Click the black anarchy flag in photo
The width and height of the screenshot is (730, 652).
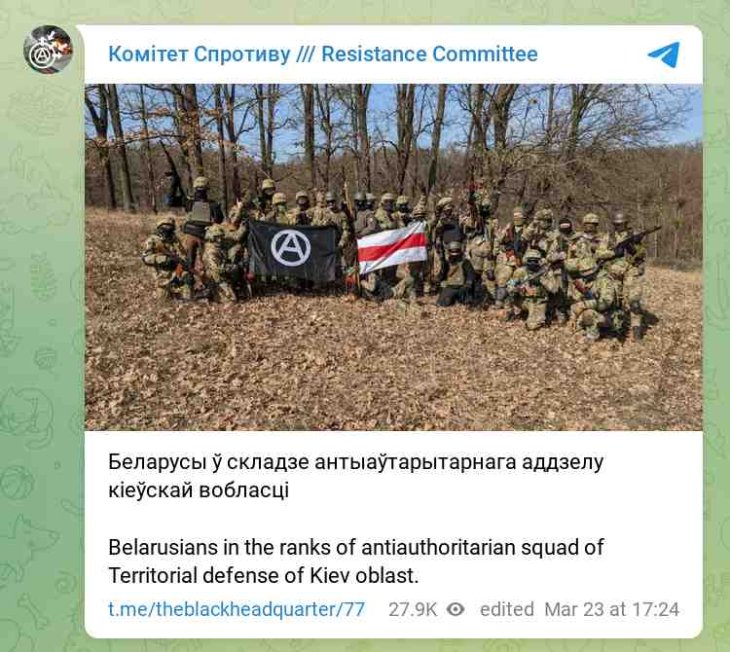293,251
